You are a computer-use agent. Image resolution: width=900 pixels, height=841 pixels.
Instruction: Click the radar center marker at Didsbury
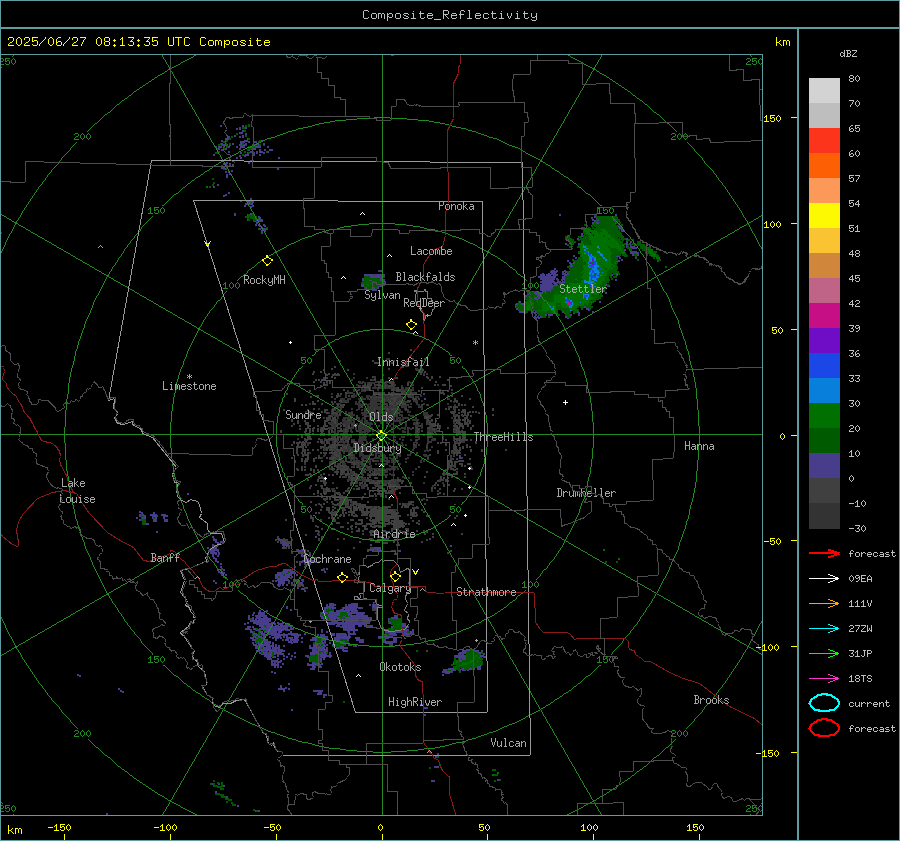381,436
